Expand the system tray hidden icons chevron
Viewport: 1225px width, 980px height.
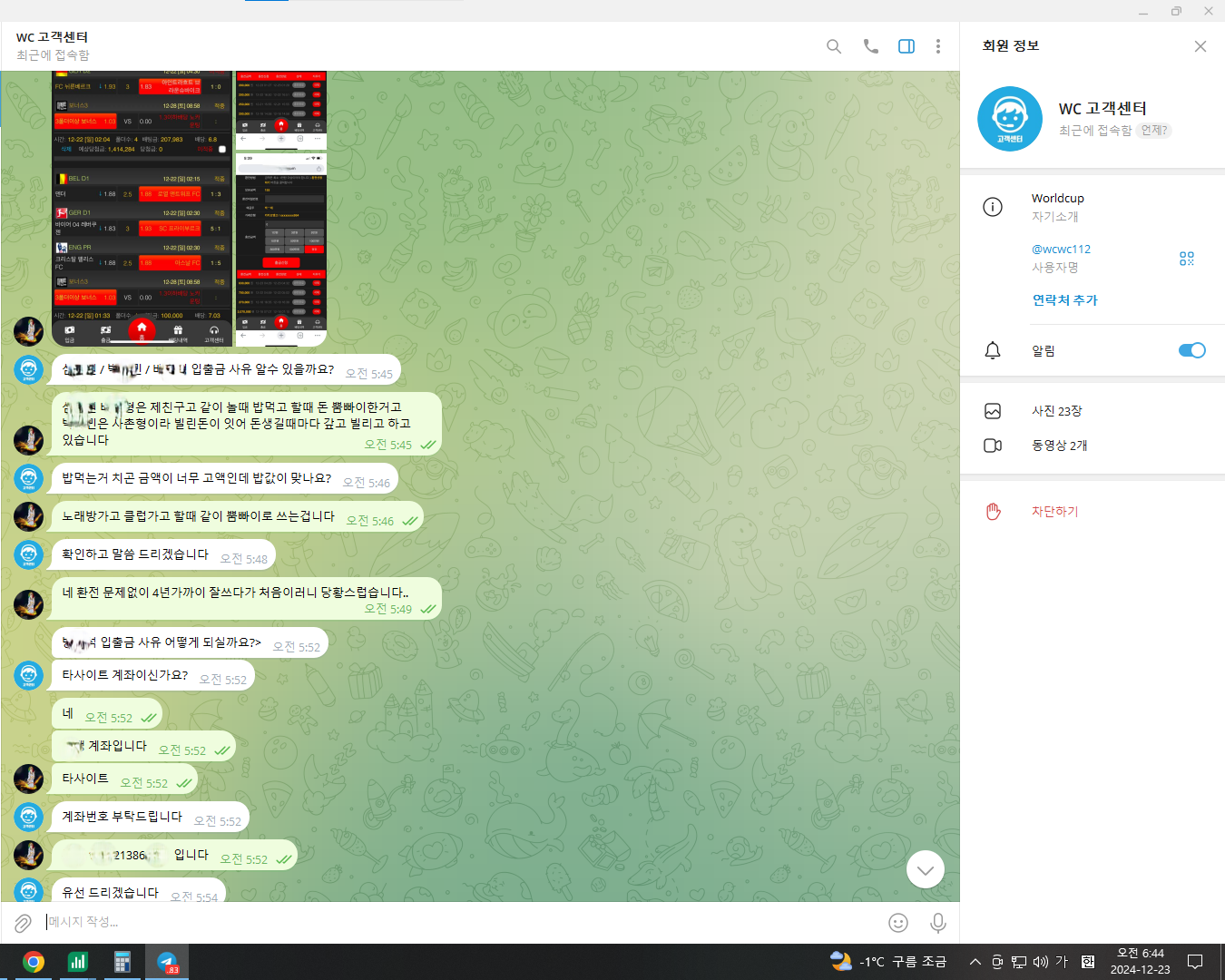tap(975, 962)
